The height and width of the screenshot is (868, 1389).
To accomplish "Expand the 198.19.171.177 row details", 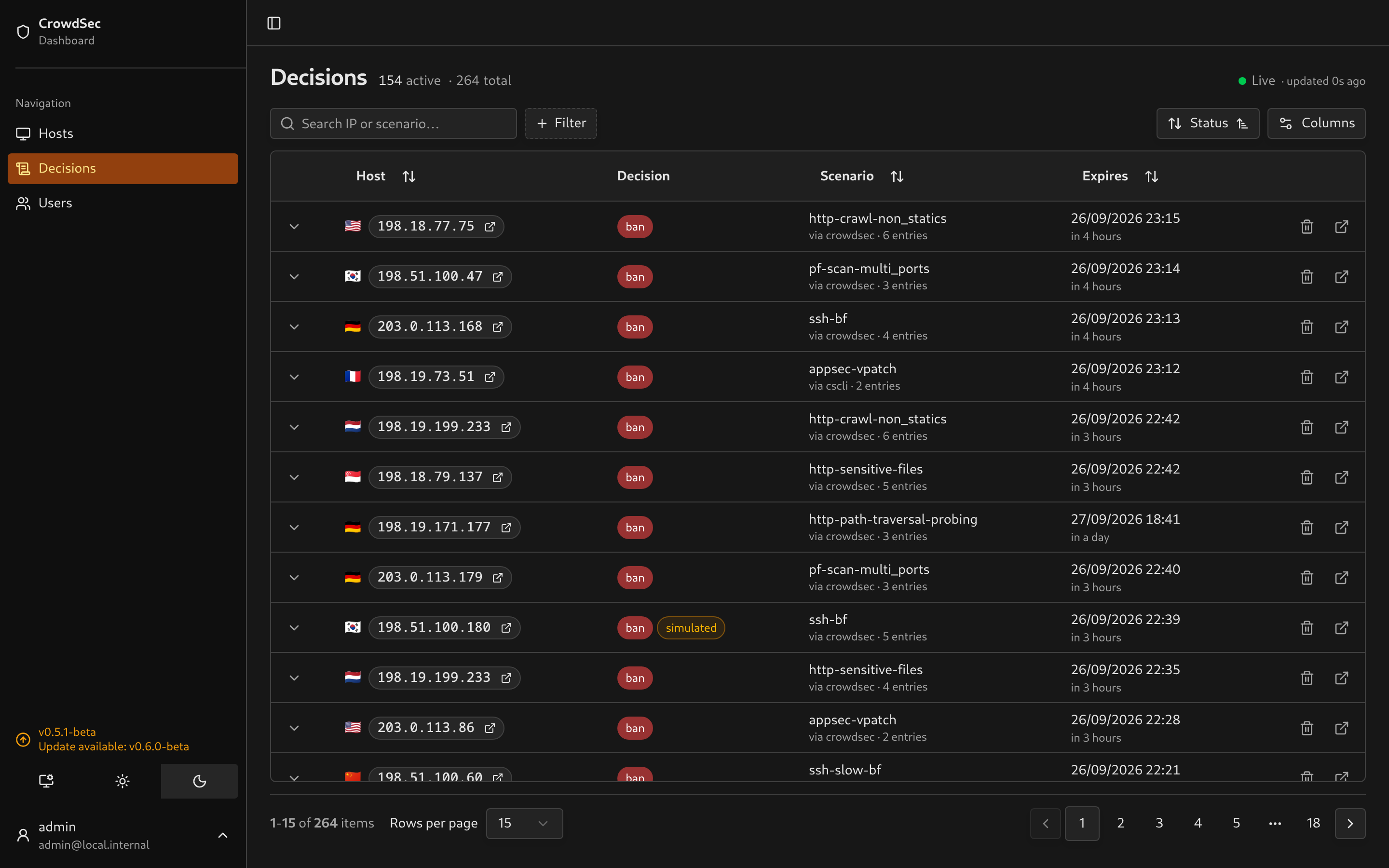I will click(294, 528).
